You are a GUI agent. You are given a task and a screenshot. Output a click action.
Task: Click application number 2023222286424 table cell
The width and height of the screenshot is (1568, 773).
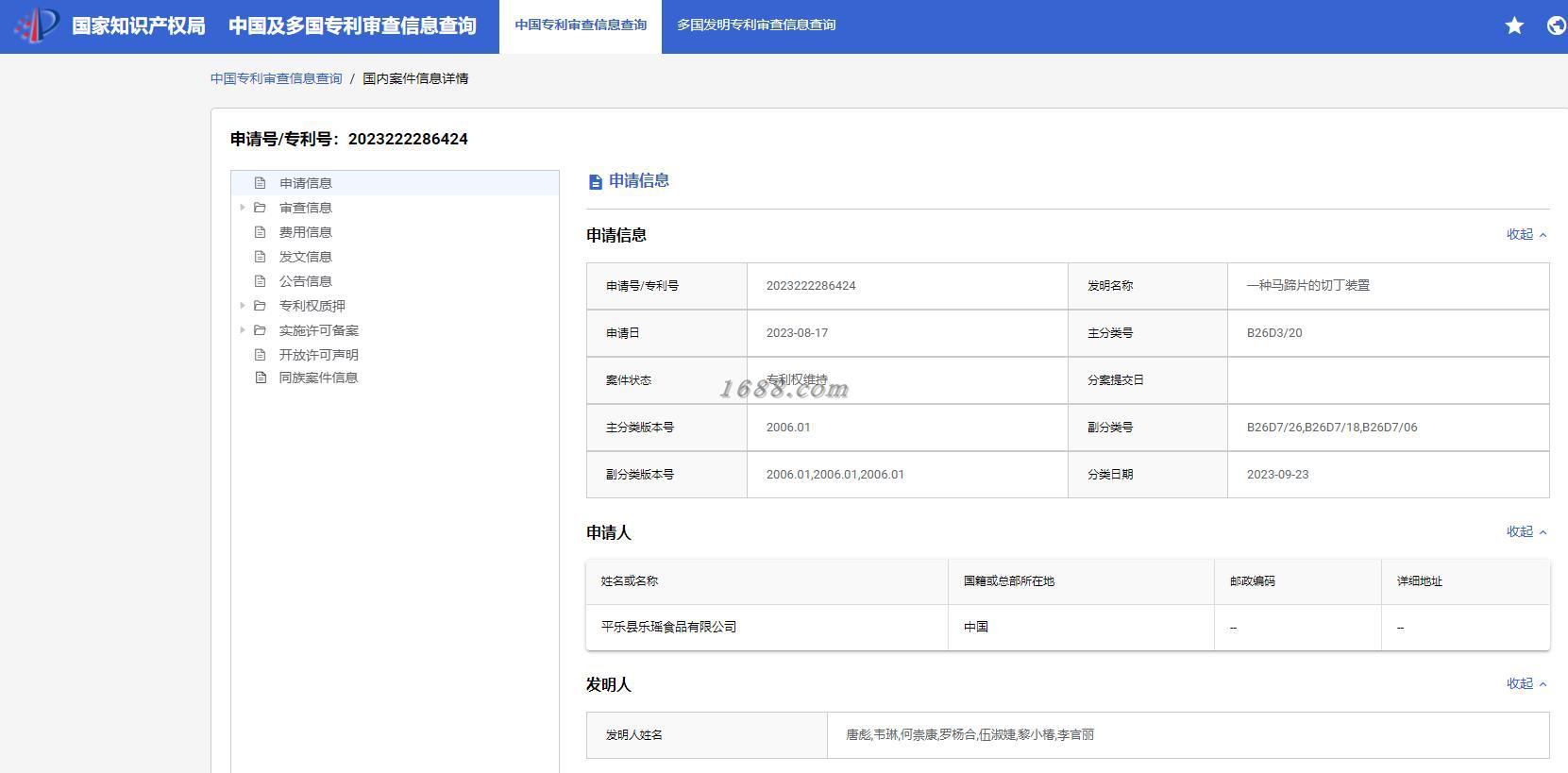pos(907,286)
